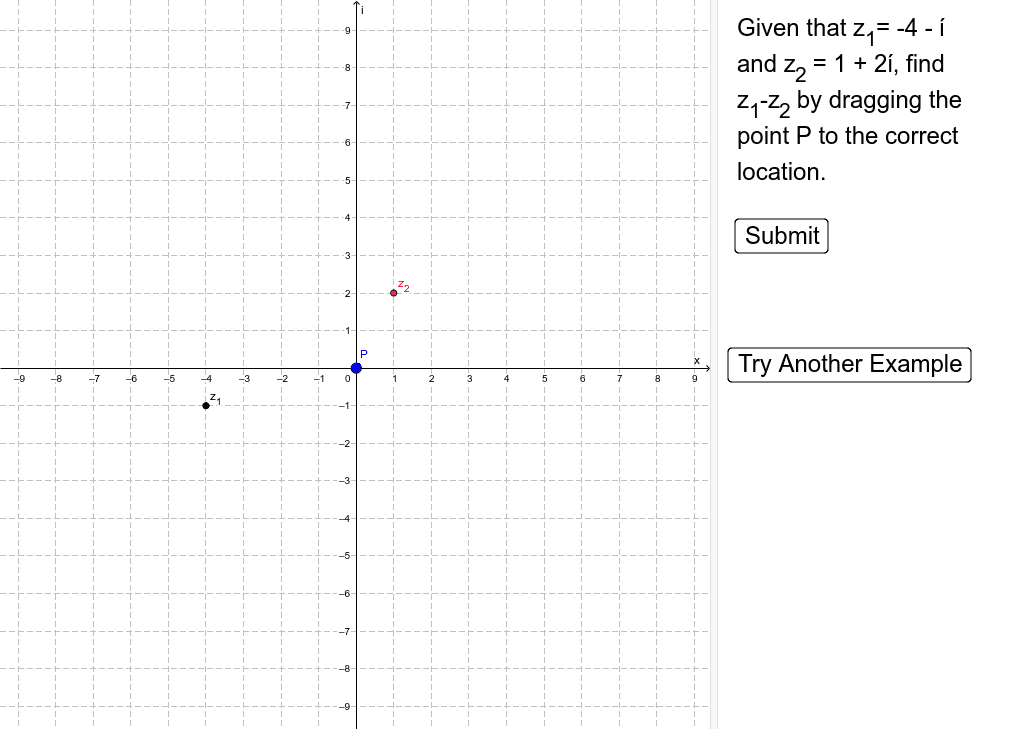Click the -5 marking on the vertical axis
1010x731 pixels.
(x=345, y=556)
